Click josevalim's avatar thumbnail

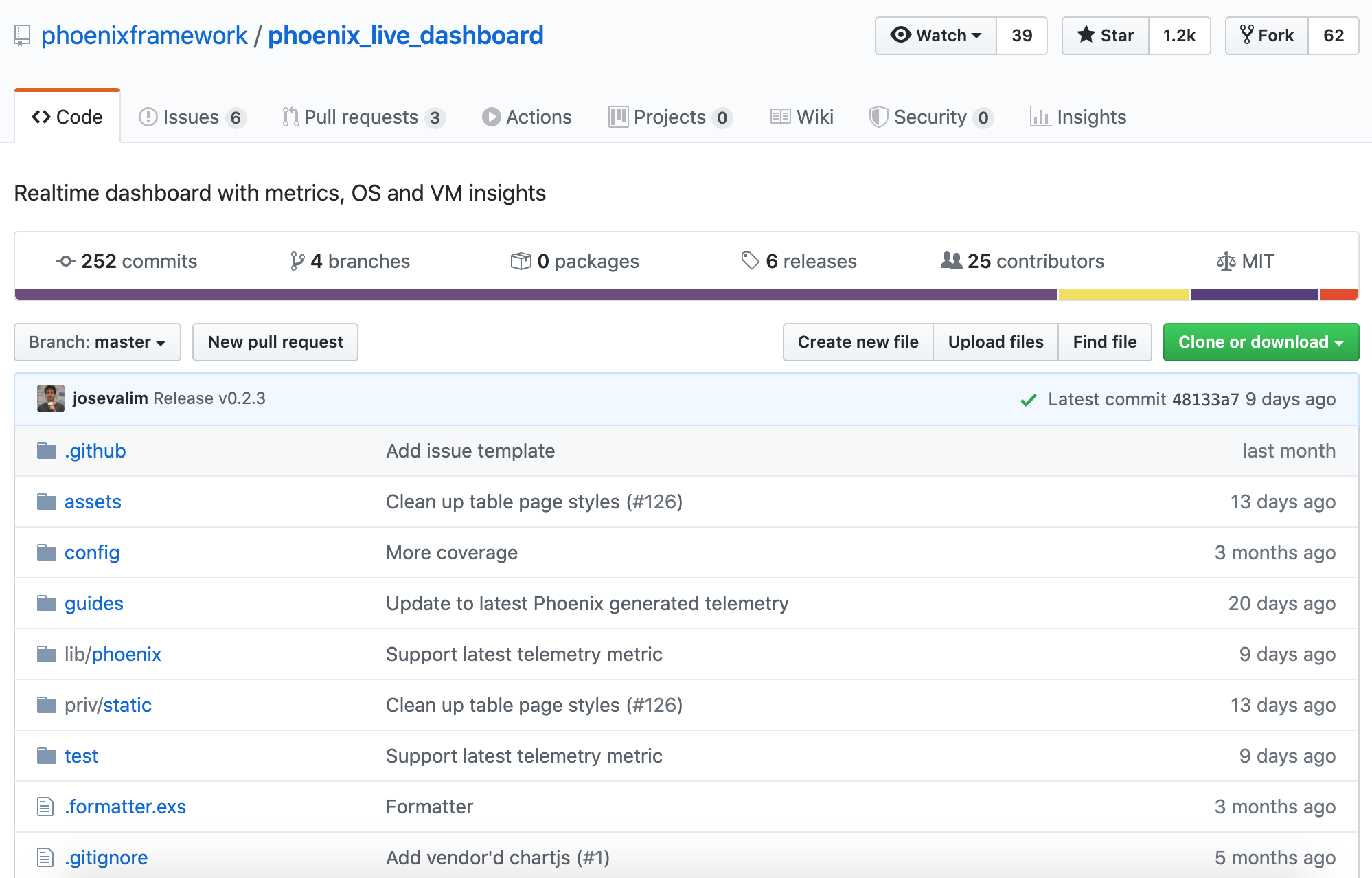point(51,398)
